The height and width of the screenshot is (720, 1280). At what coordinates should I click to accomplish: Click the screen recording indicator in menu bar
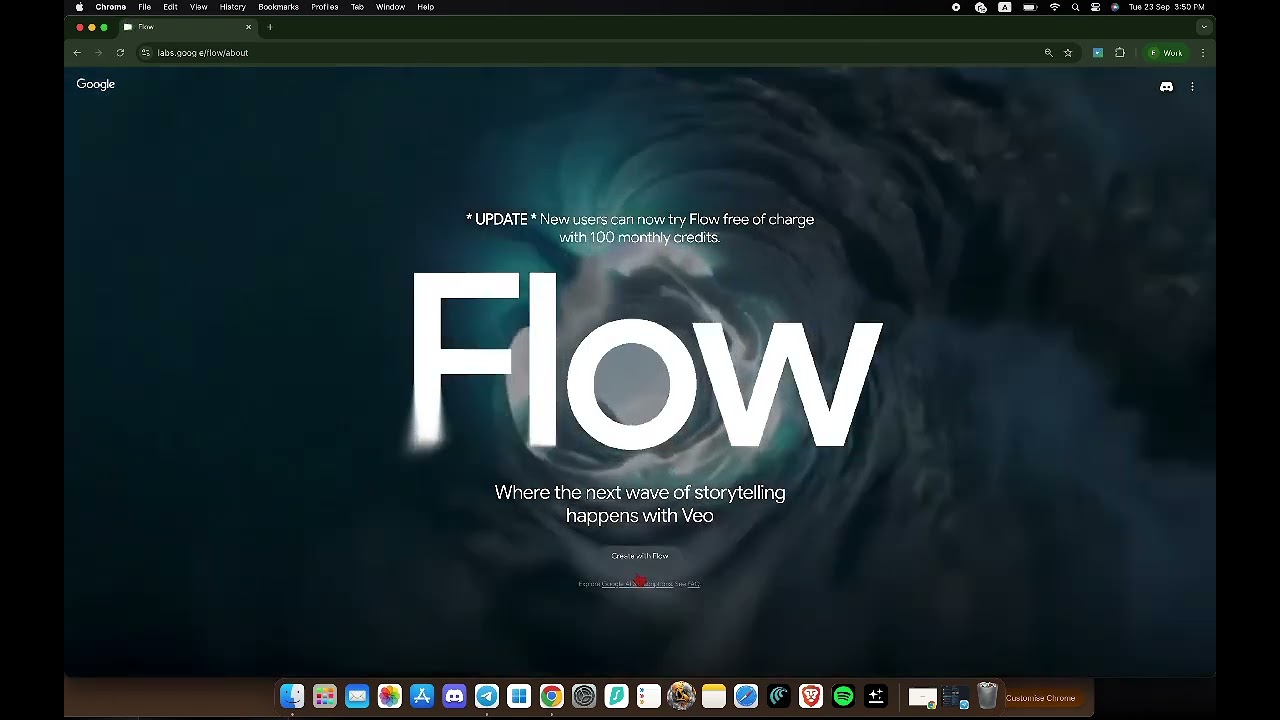(956, 7)
